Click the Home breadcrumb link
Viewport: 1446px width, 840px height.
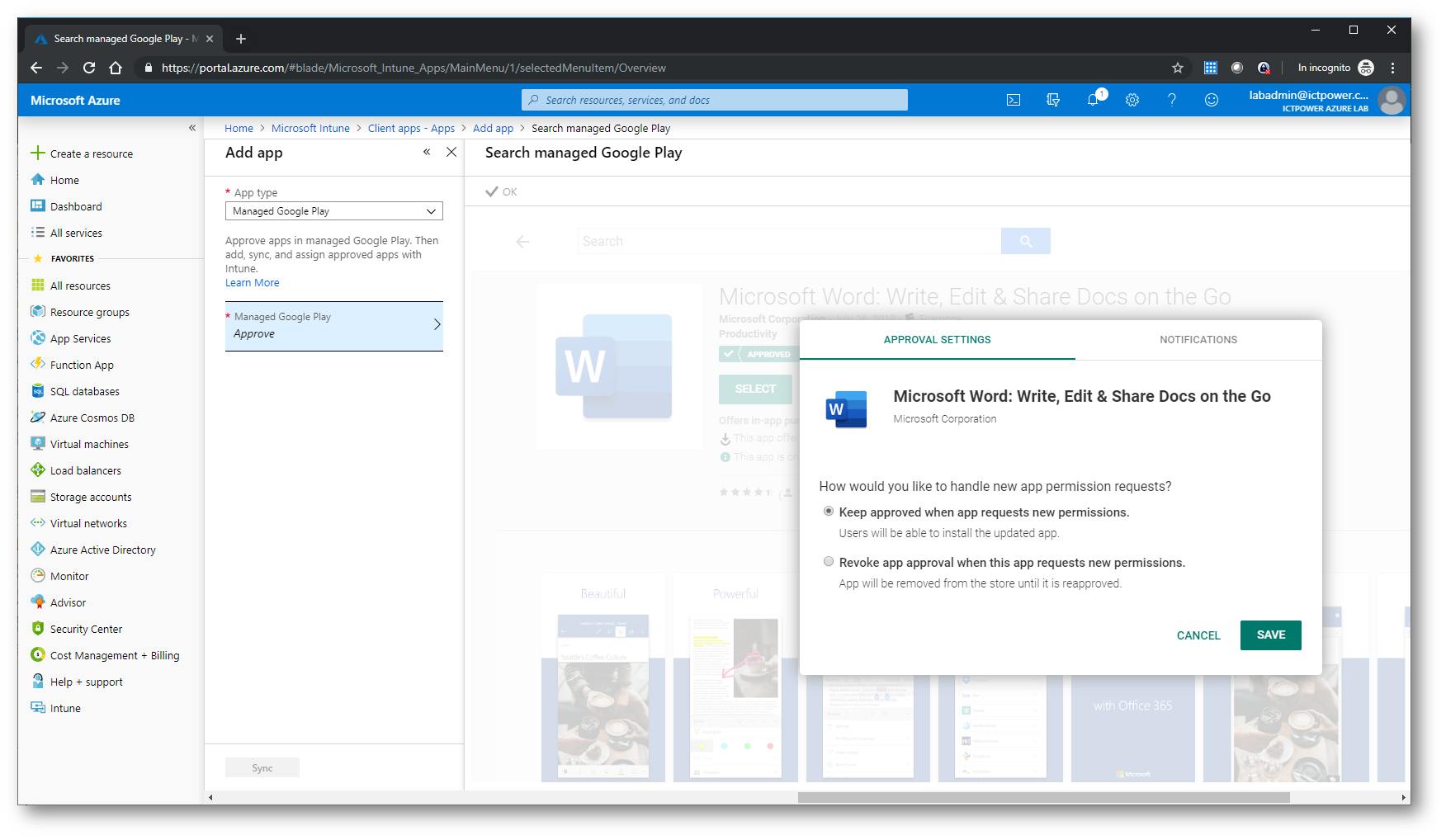point(239,129)
